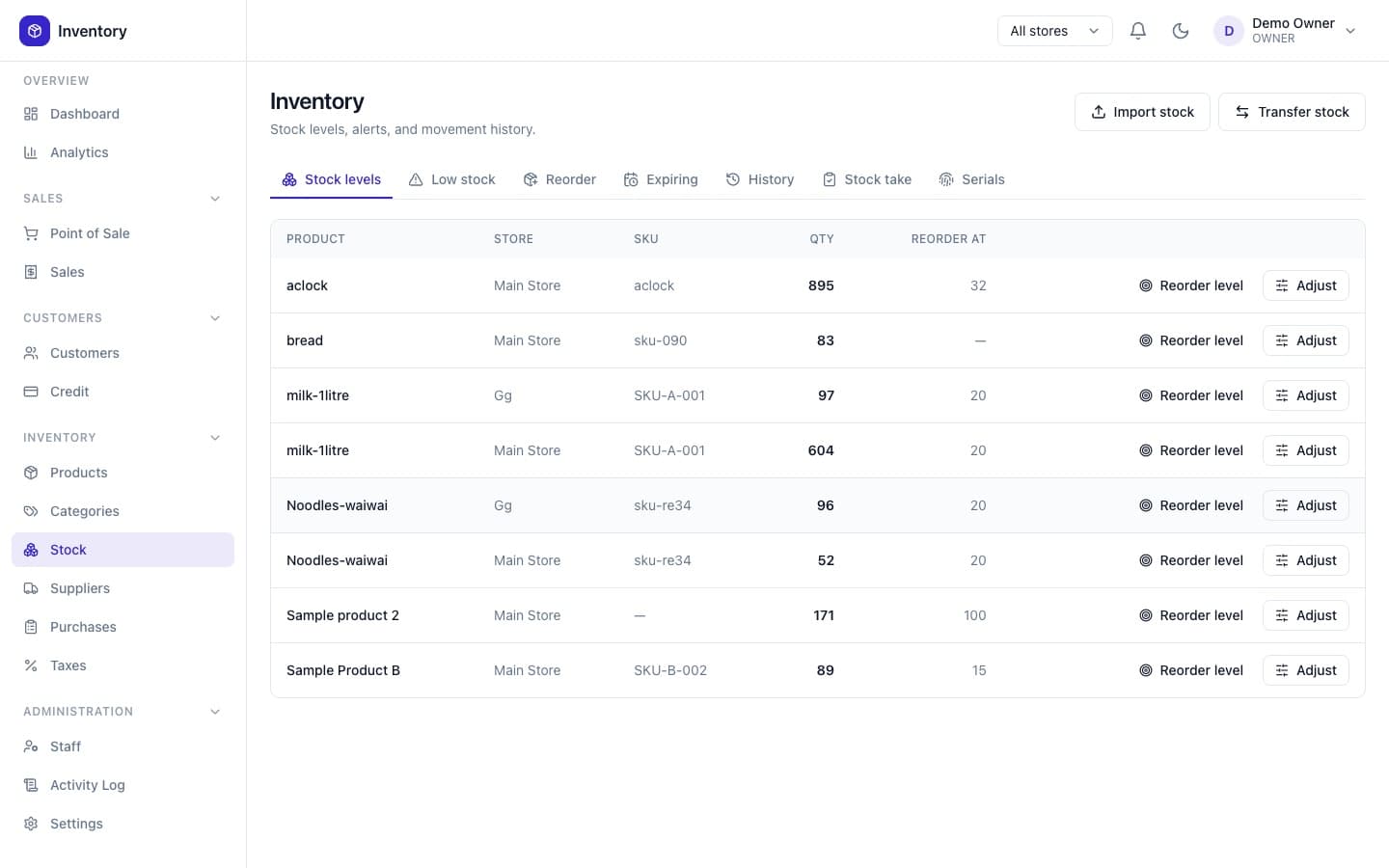Click the Suppliers truck icon

click(31, 588)
